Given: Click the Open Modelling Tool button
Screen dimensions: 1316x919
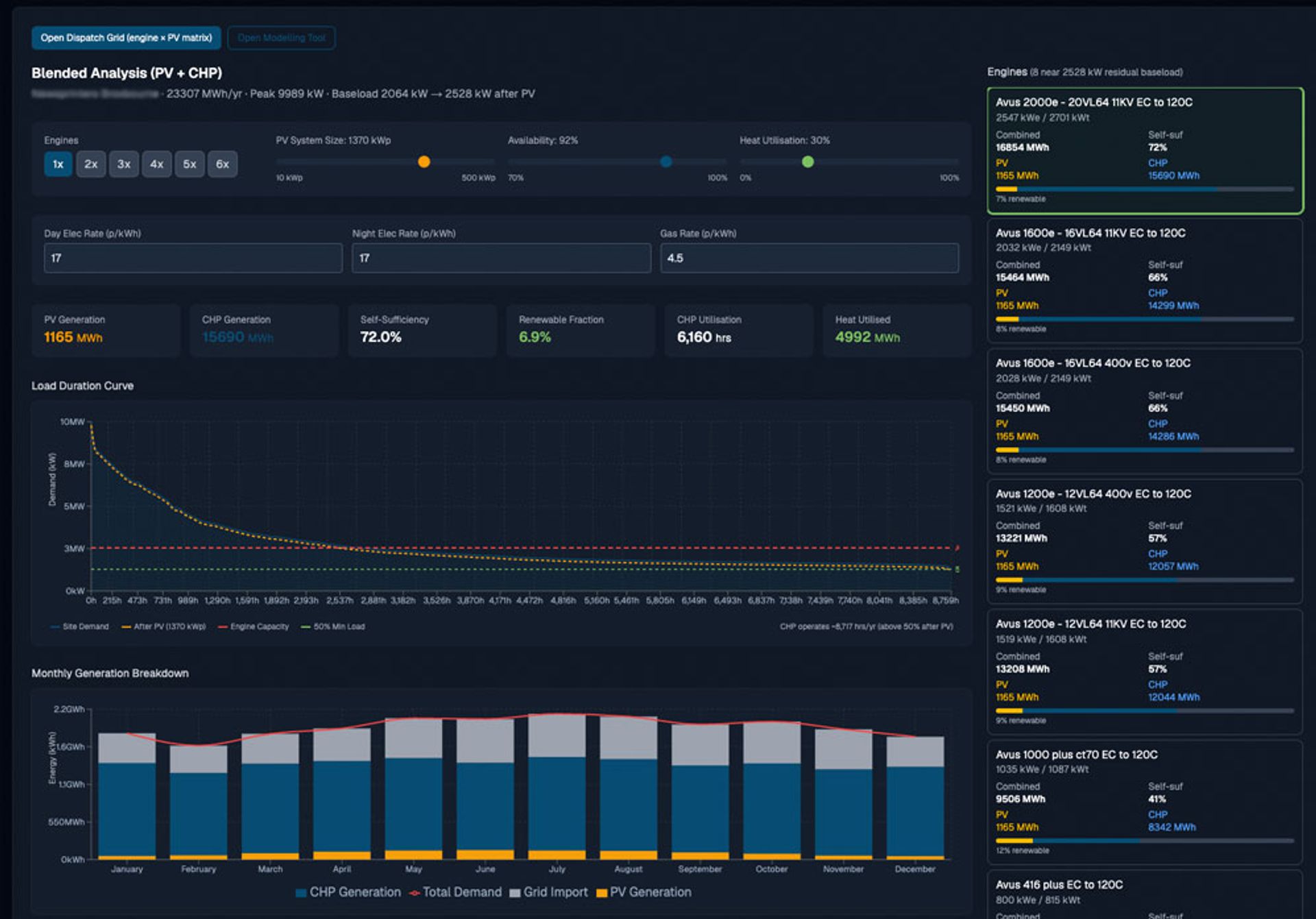Looking at the screenshot, I should [281, 38].
